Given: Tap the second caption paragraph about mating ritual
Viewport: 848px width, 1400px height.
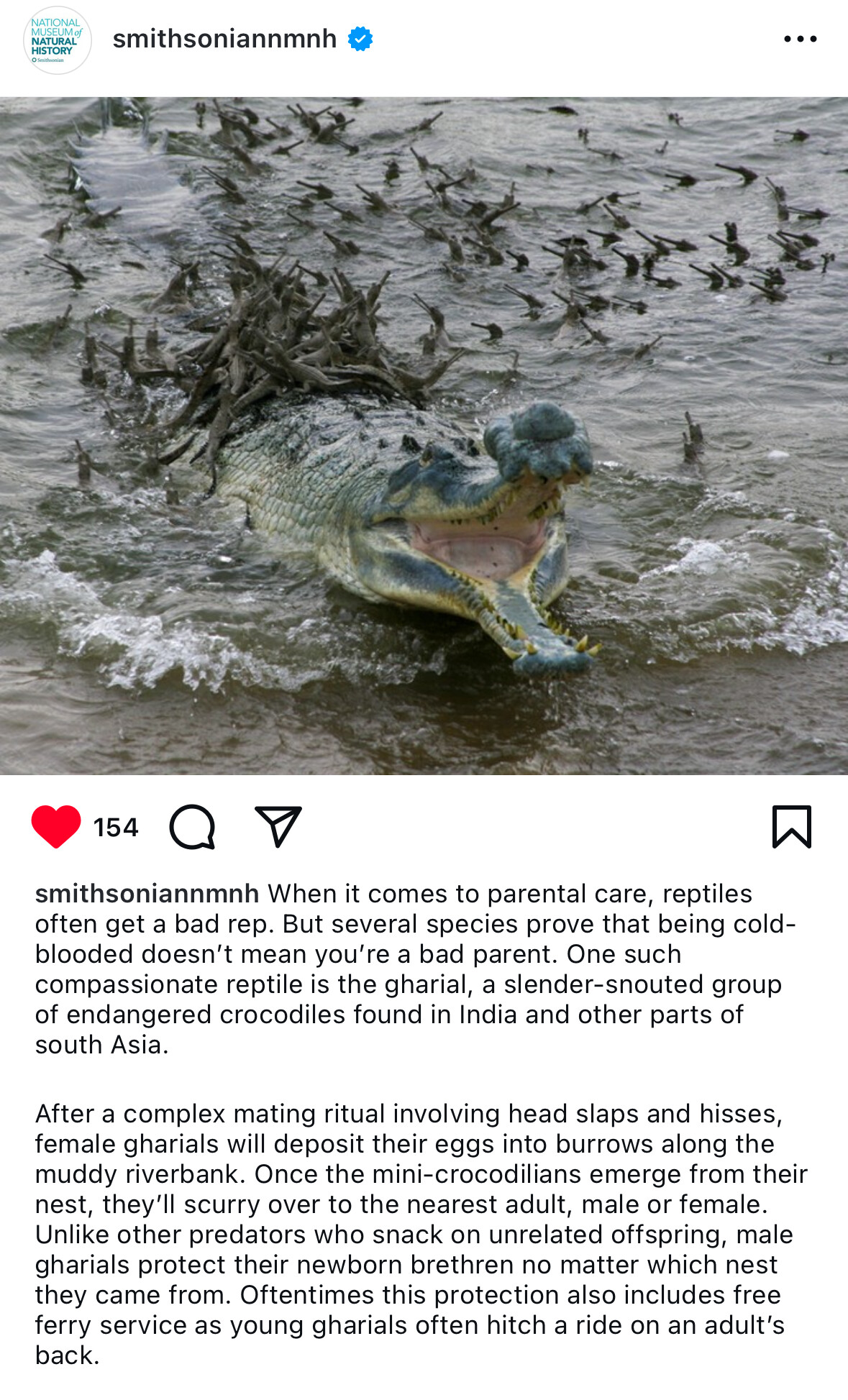Looking at the screenshot, I should [421, 1234].
